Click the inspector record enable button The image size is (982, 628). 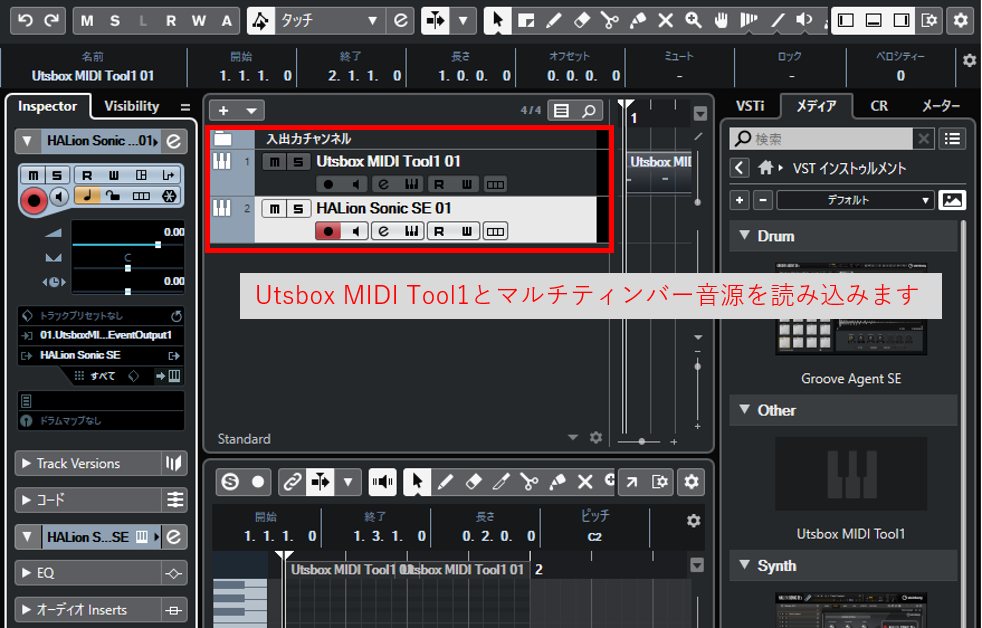pyautogui.click(x=34, y=201)
